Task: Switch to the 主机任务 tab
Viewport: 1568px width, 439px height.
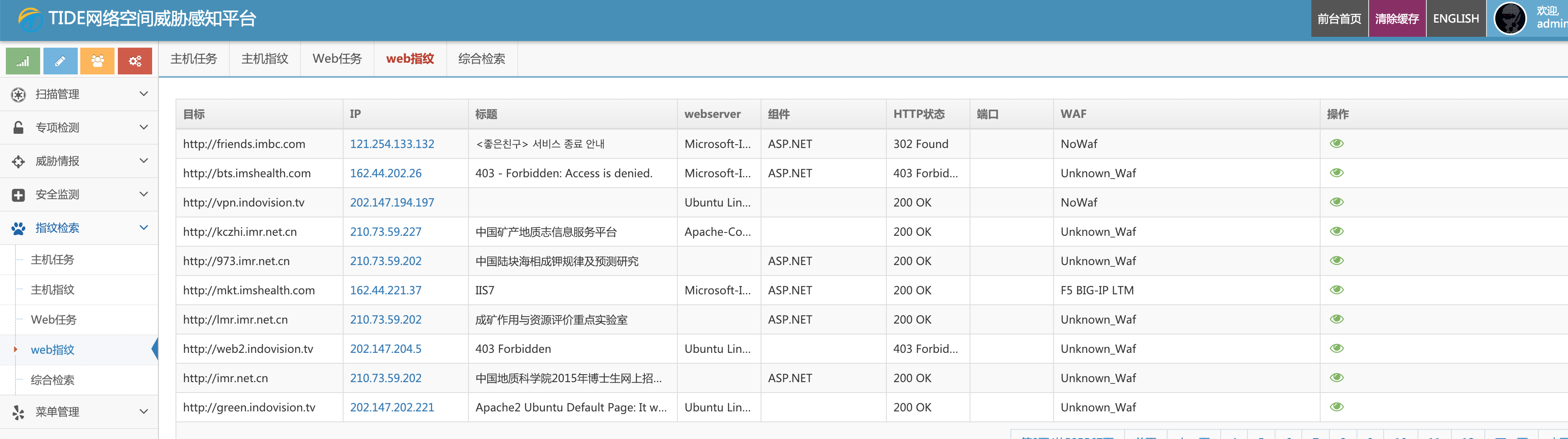Action: click(193, 59)
